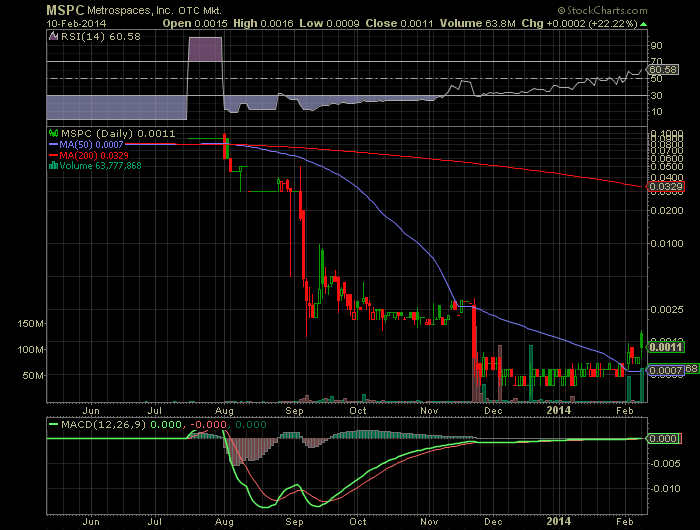Click the price axis label 0.0100
700x530 pixels.
667,243
